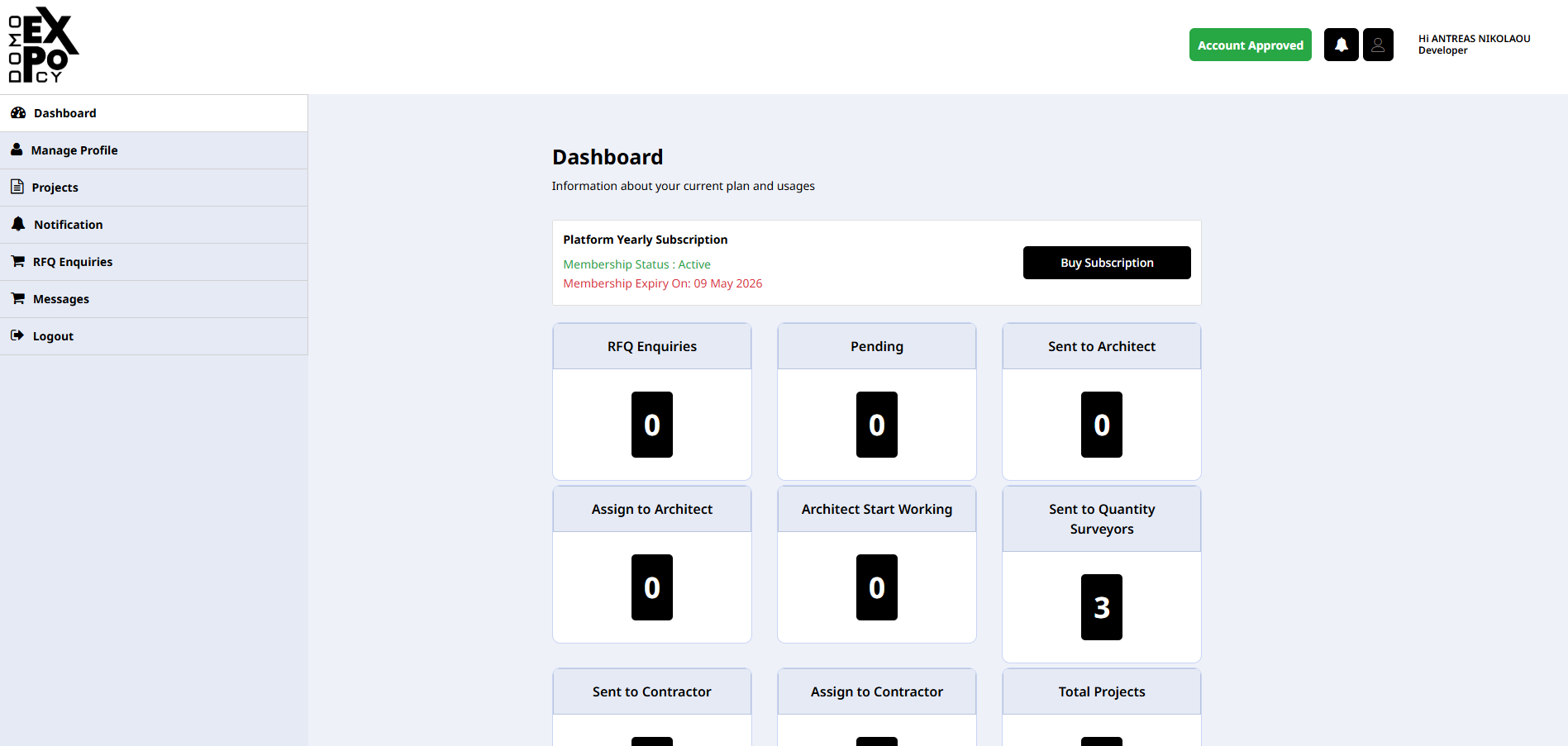Click the Sent to Contractor card header
Viewport: 1568px width, 746px height.
click(652, 691)
